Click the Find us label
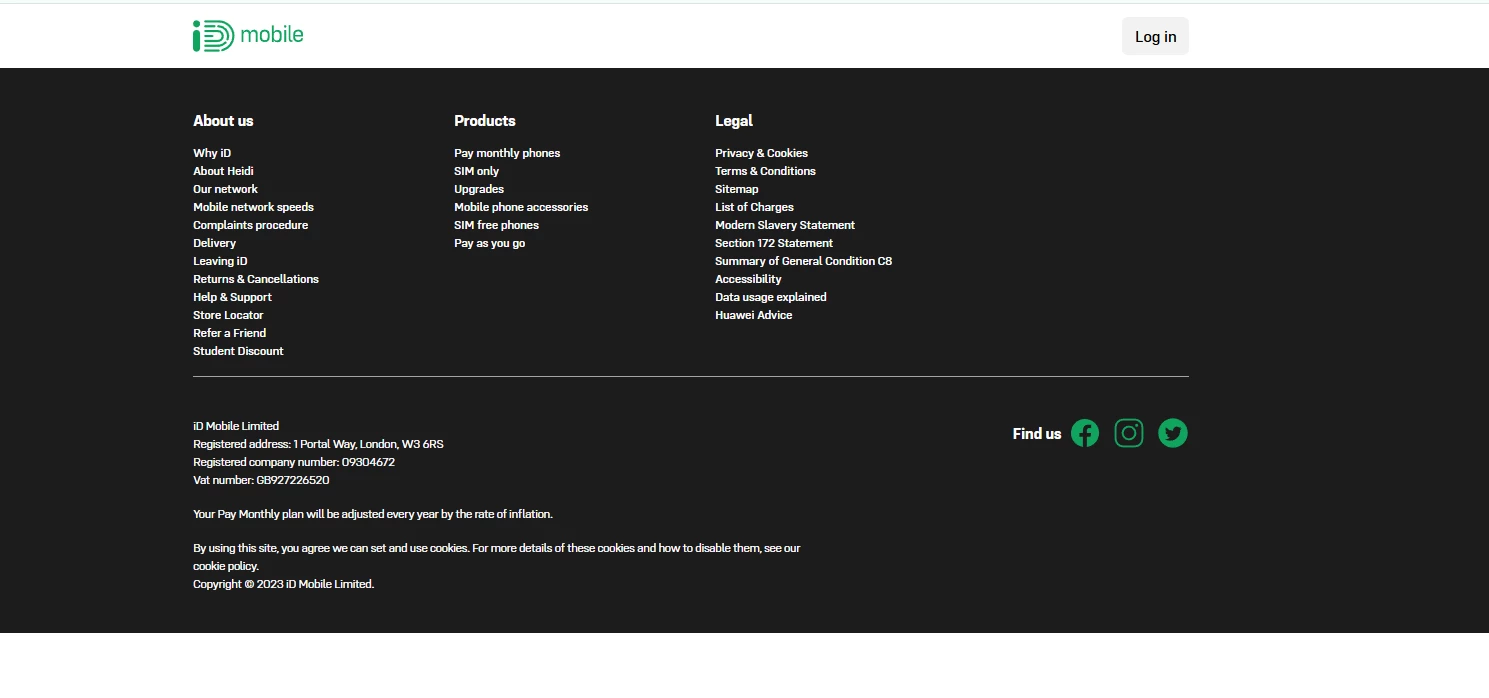 pyautogui.click(x=1037, y=434)
